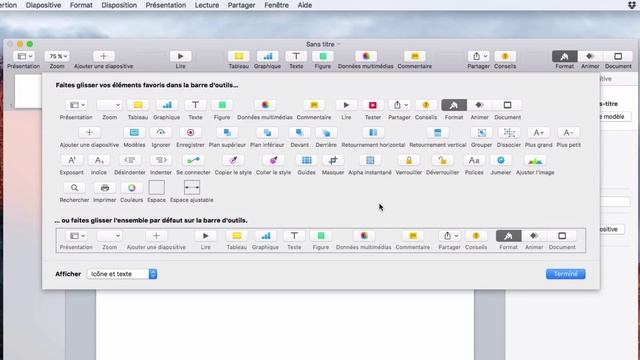Screen dimensions: 640x360
Task: Click the Imprimer printer icon
Action: (104, 188)
